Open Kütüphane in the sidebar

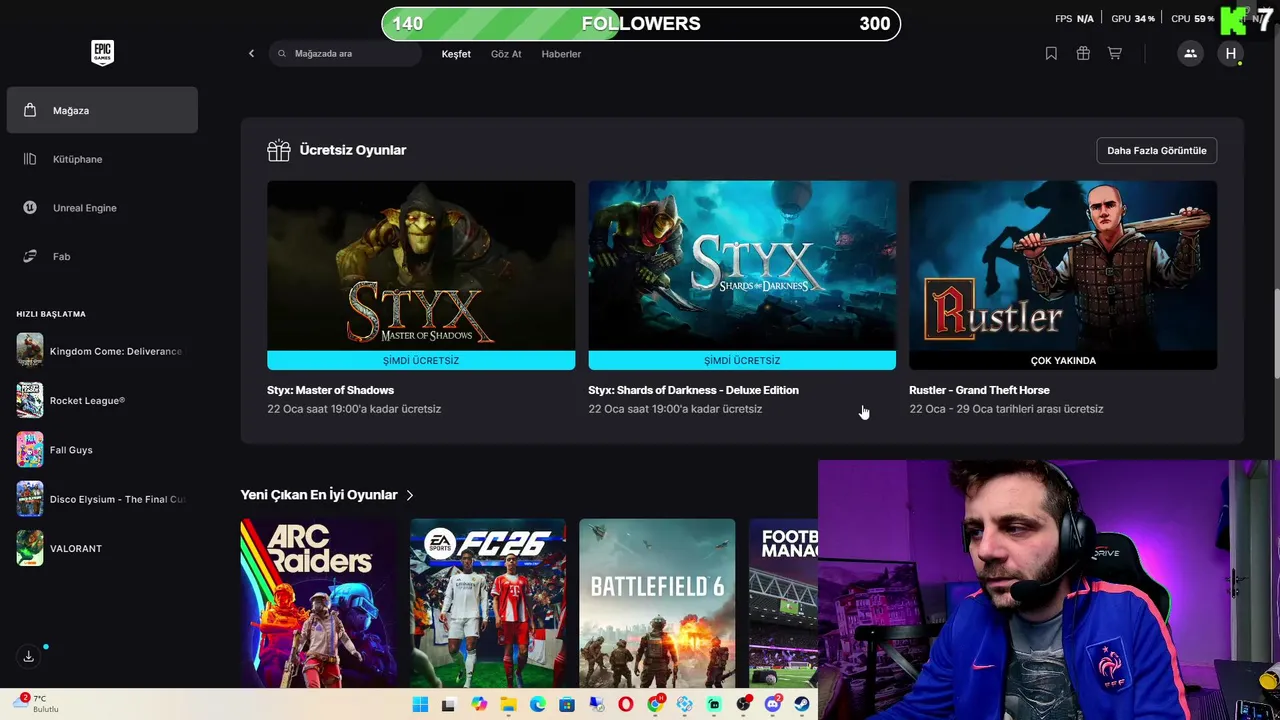pos(102,159)
